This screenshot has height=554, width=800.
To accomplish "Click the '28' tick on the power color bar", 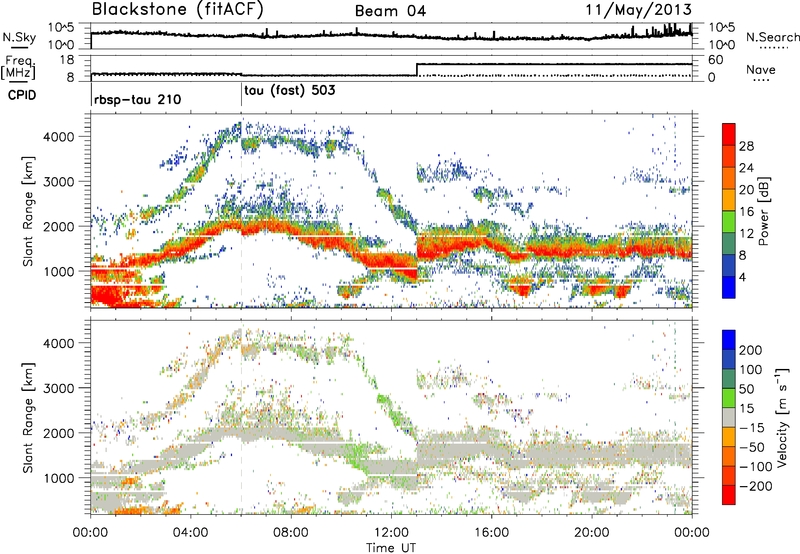I will (746, 146).
